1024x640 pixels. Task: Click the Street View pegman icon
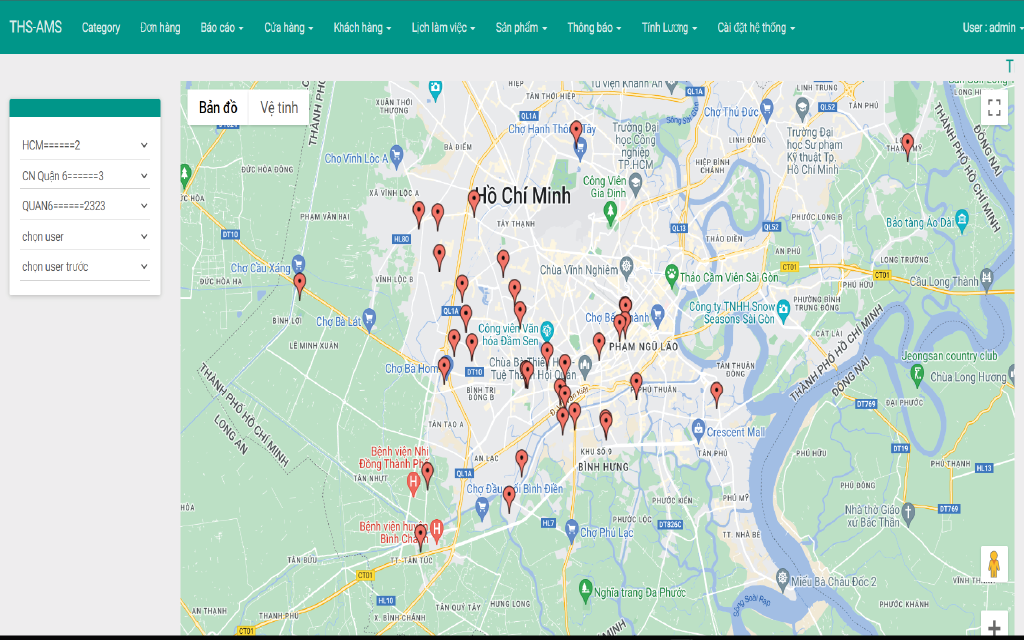tap(994, 565)
